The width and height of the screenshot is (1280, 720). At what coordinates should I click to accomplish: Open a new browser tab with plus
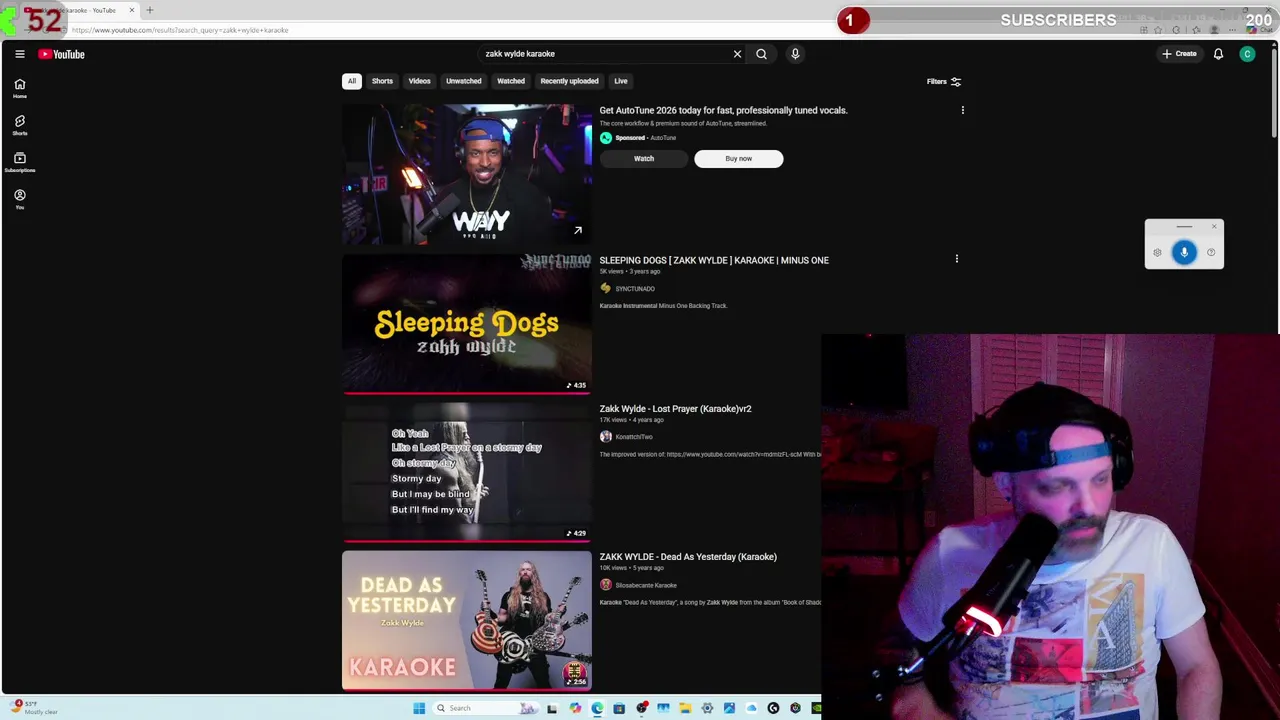[149, 10]
